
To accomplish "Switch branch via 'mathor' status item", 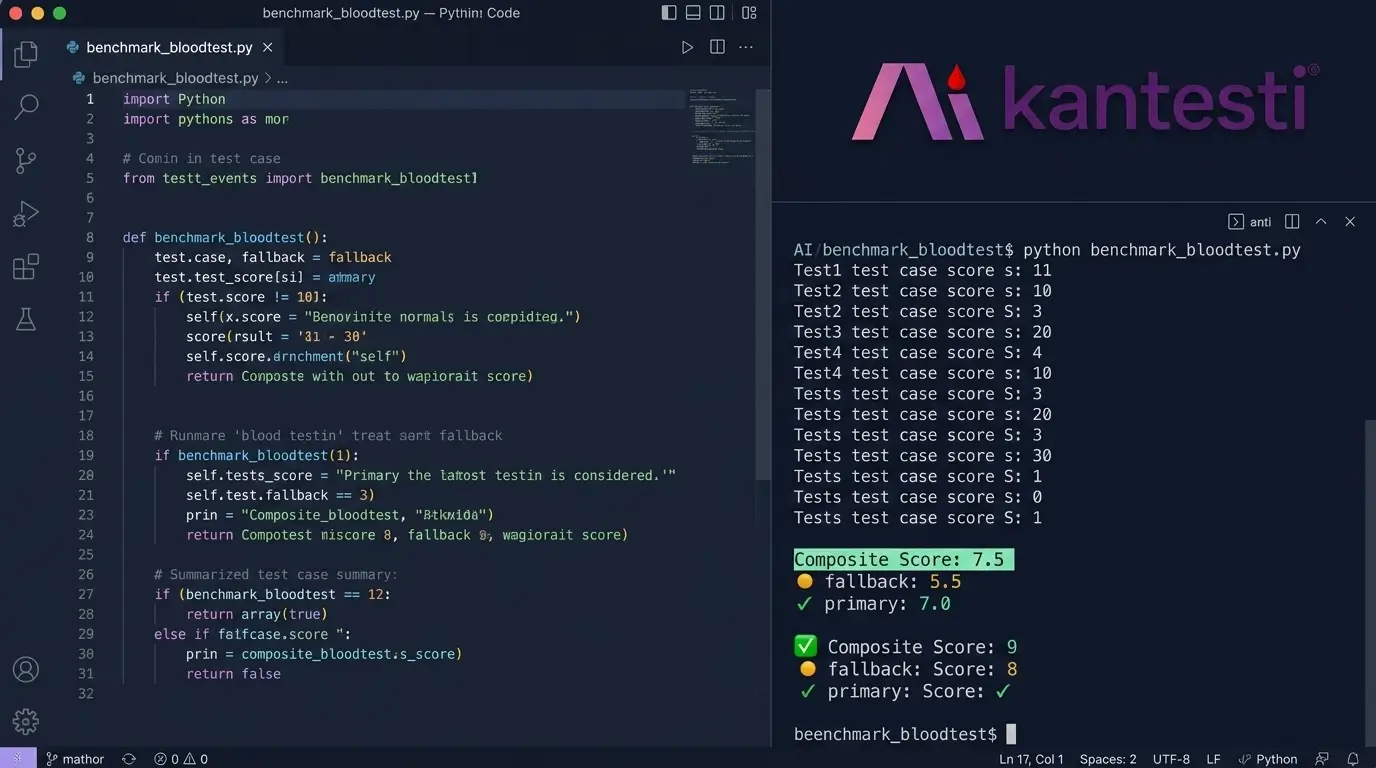I will pyautogui.click(x=75, y=758).
